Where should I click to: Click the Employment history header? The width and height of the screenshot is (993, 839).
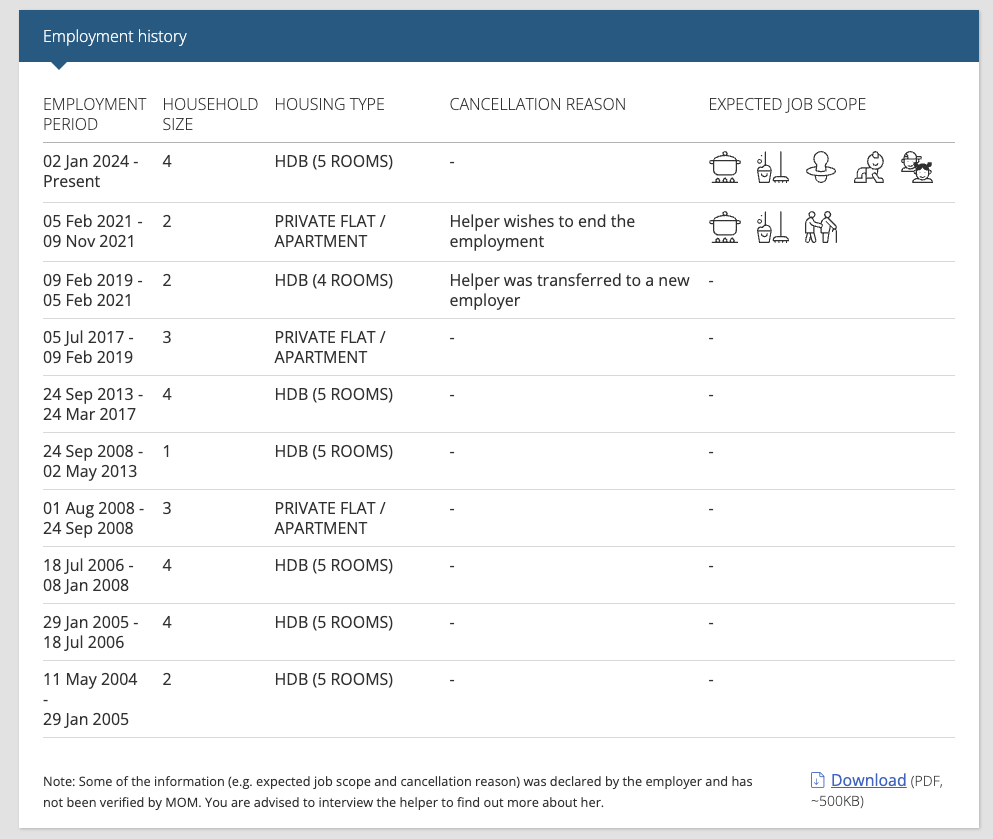point(115,37)
